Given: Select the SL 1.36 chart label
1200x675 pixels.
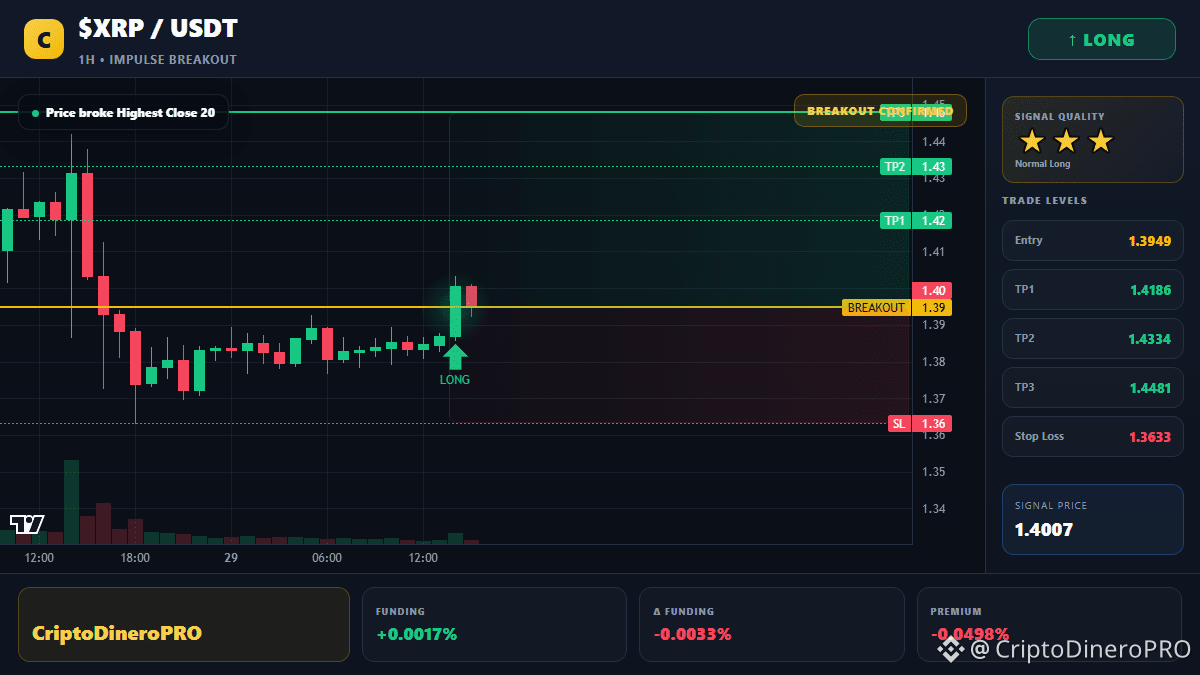Looking at the screenshot, I should 920,424.
